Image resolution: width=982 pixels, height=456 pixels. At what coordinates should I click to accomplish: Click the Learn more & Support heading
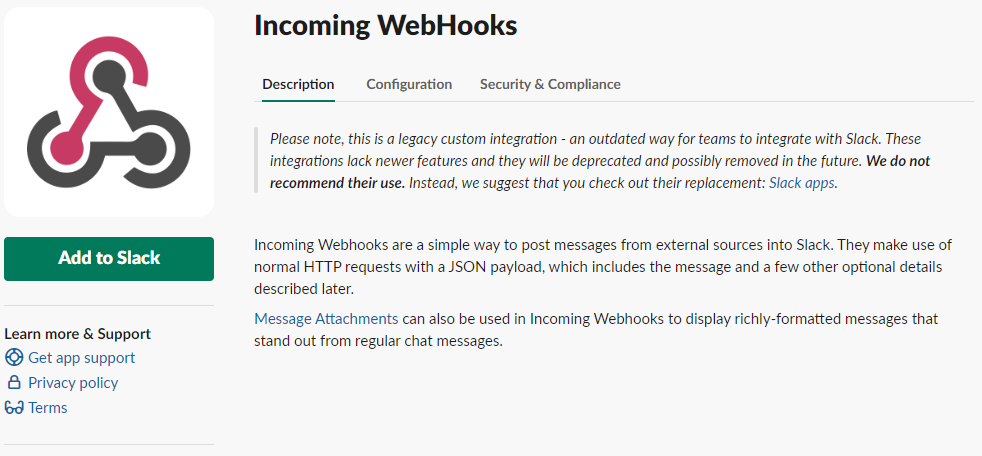(x=78, y=334)
